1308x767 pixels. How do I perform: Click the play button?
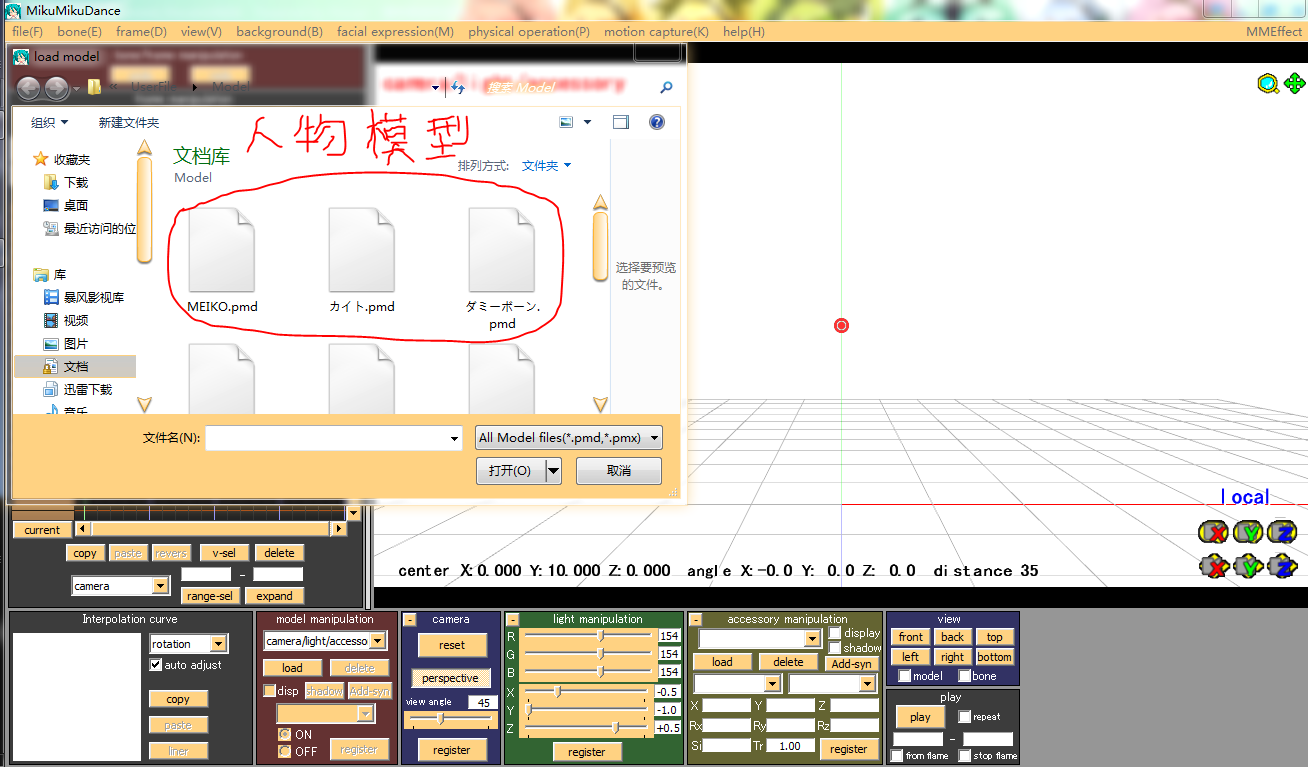920,717
